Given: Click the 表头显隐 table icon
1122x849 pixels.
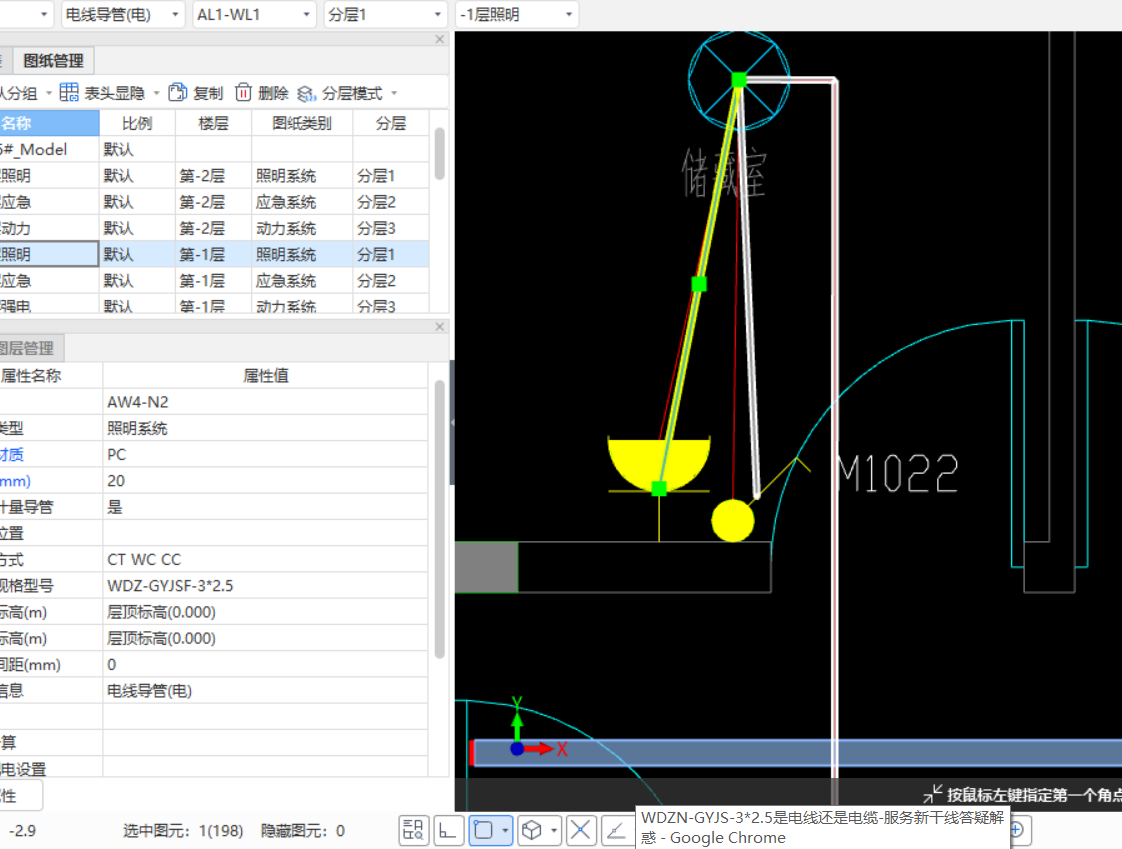Looking at the screenshot, I should pyautogui.click(x=69, y=92).
